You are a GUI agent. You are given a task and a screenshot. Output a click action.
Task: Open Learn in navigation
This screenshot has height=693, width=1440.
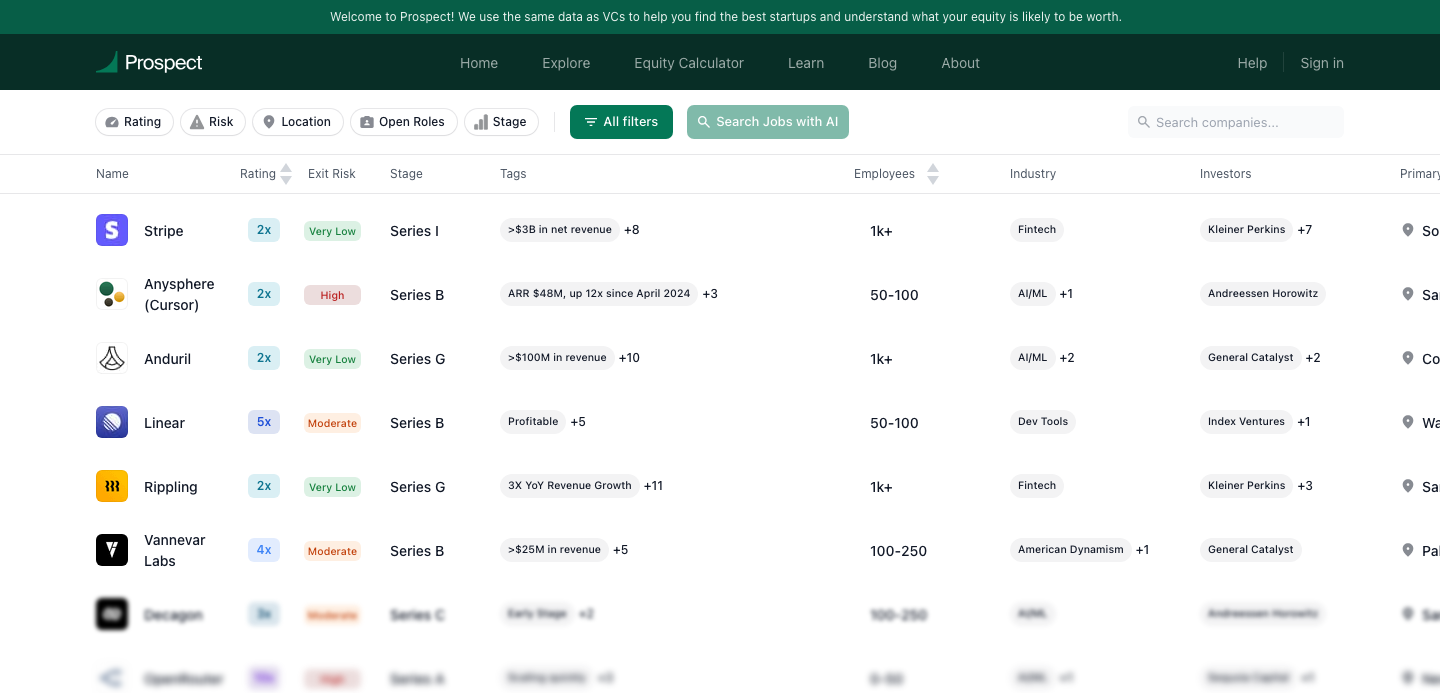click(806, 63)
